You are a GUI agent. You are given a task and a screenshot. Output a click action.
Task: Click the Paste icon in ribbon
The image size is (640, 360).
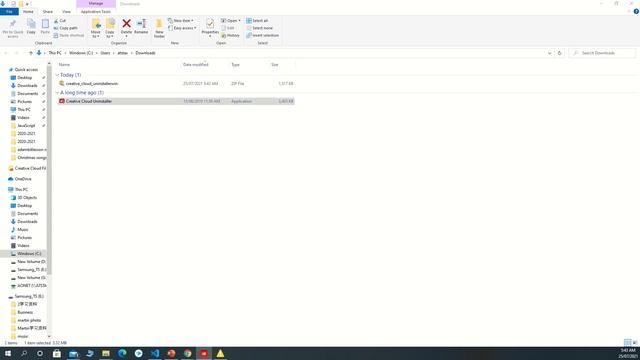point(45,24)
